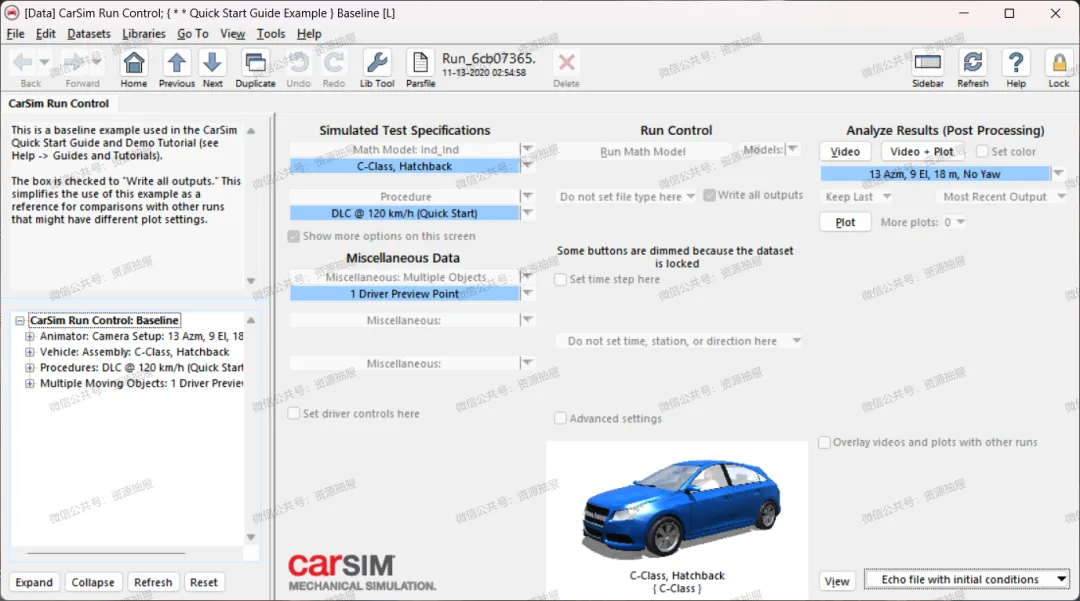1080x601 pixels.
Task: Click the Collapse tree button
Action: pyautogui.click(x=93, y=582)
